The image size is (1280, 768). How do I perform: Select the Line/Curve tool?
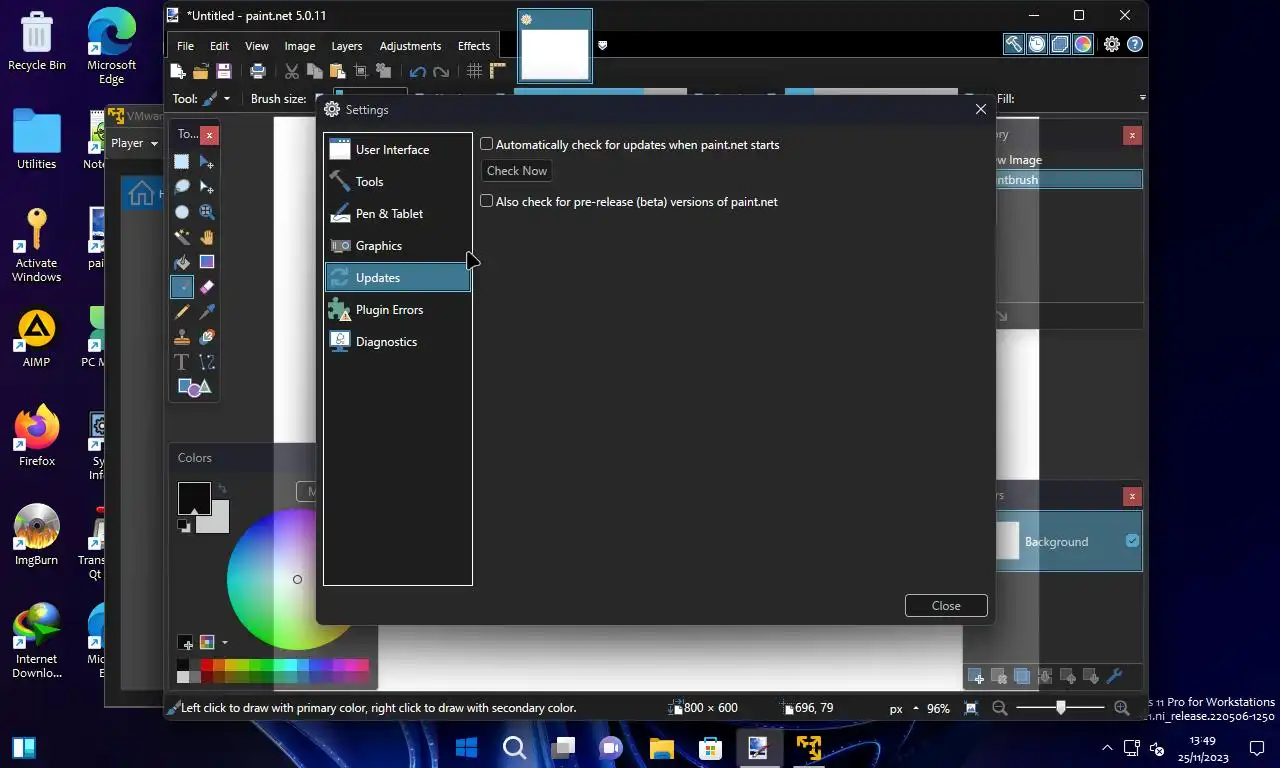click(x=207, y=362)
